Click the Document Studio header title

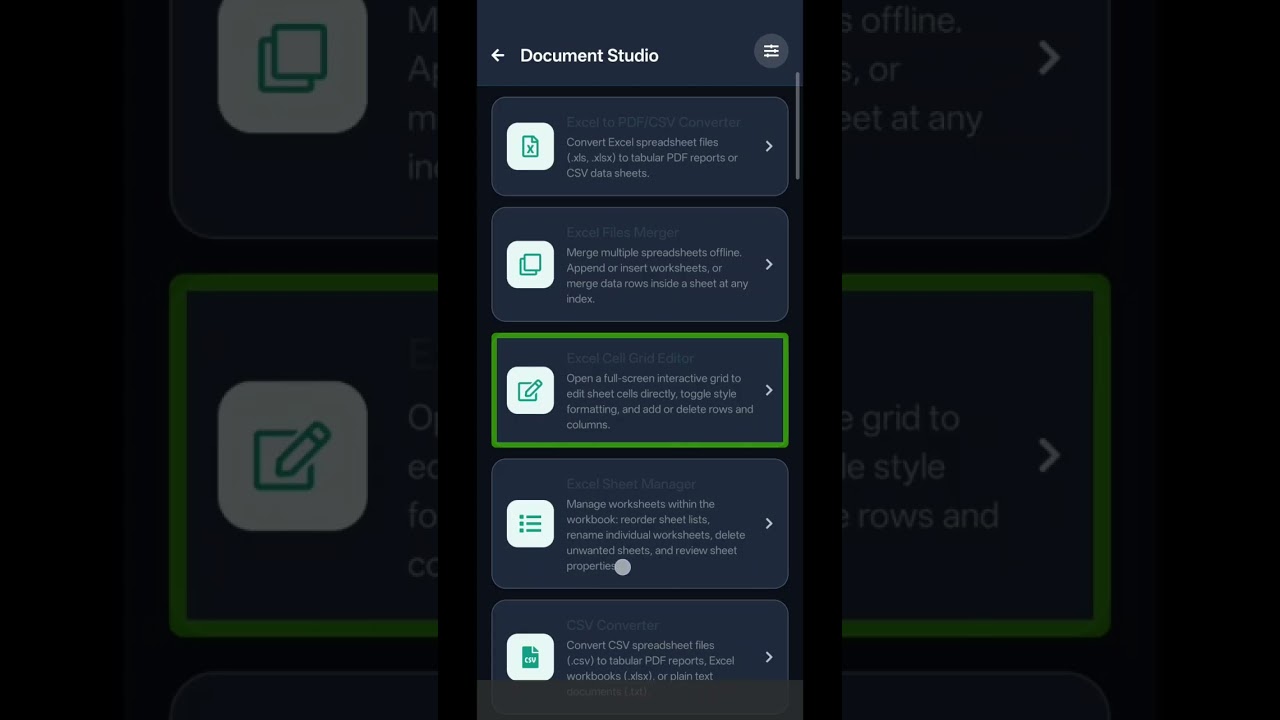[x=589, y=56]
